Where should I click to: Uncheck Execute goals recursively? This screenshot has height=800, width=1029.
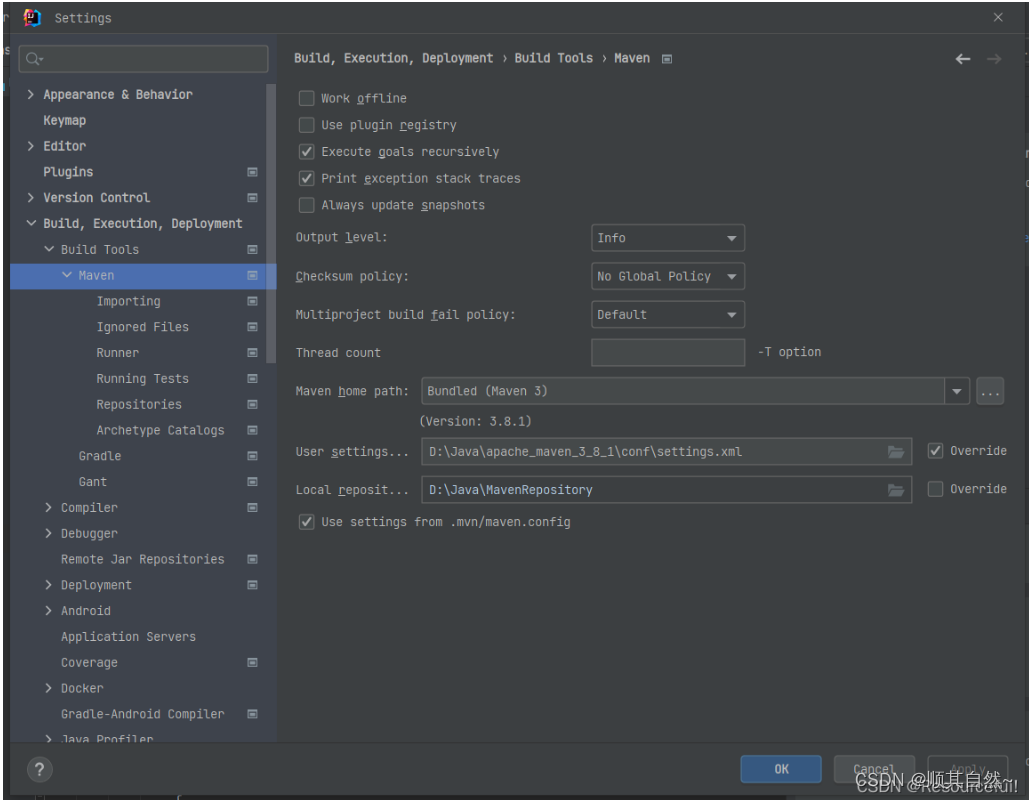point(306,152)
